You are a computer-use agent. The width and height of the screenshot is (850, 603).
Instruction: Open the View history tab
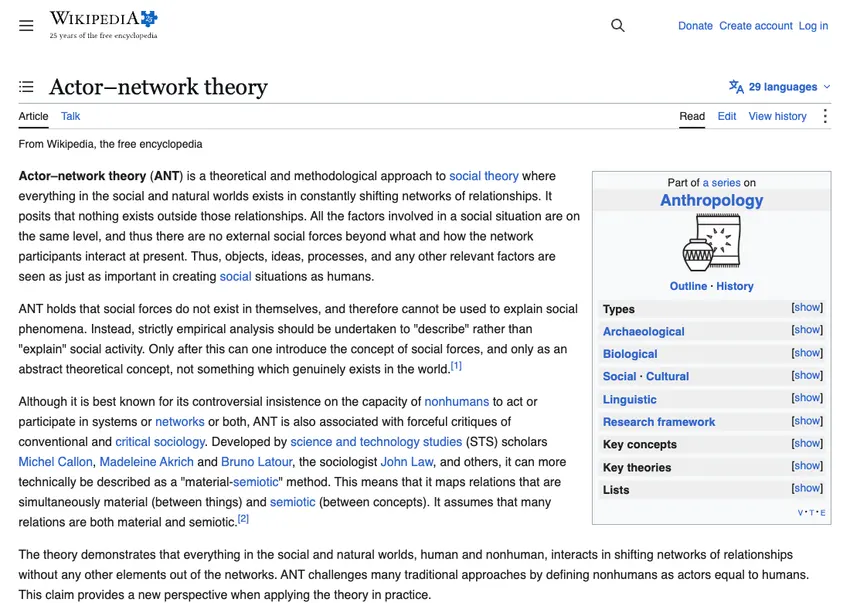777,116
